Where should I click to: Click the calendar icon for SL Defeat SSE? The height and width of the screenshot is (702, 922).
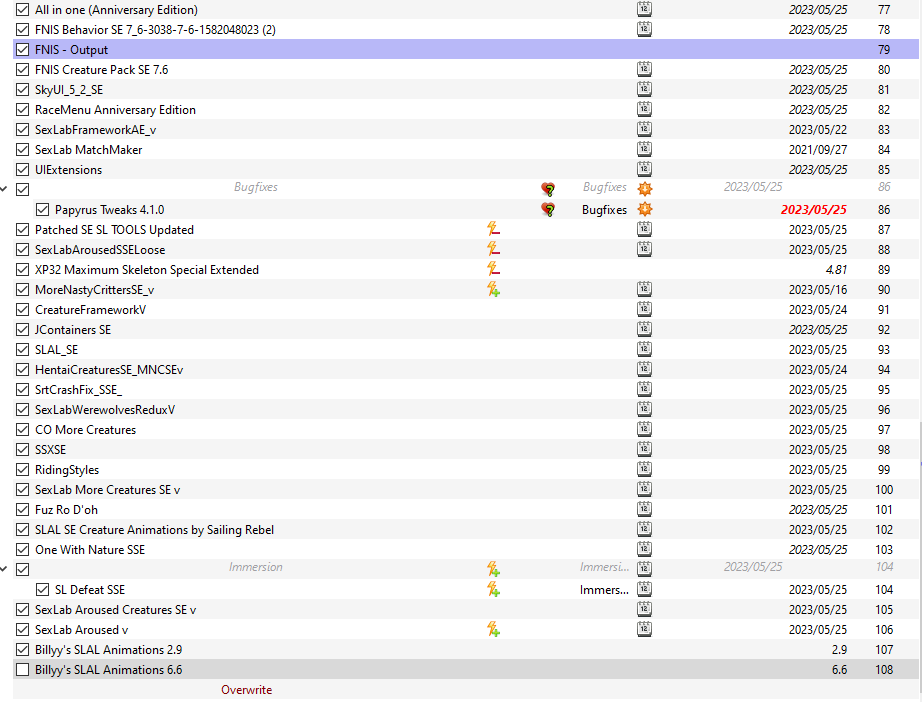[644, 589]
